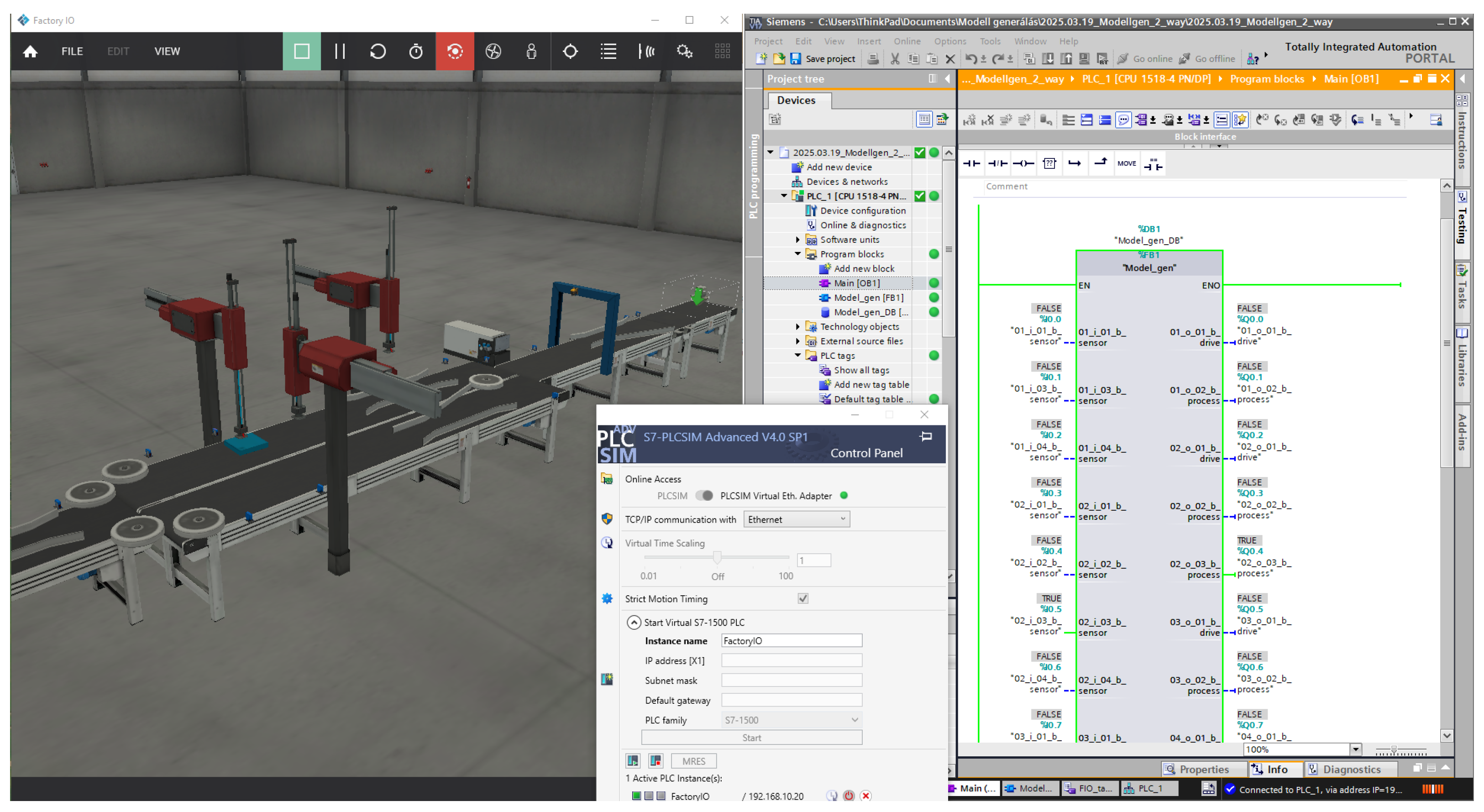
Task: Collapse the PLC_1 tree node
Action: pos(784,196)
